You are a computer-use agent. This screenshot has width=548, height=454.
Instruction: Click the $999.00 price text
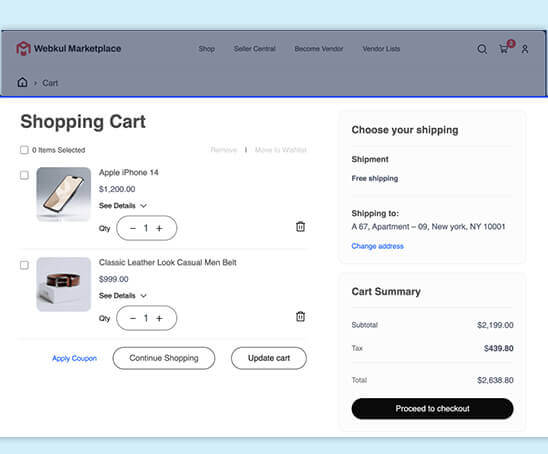[114, 279]
